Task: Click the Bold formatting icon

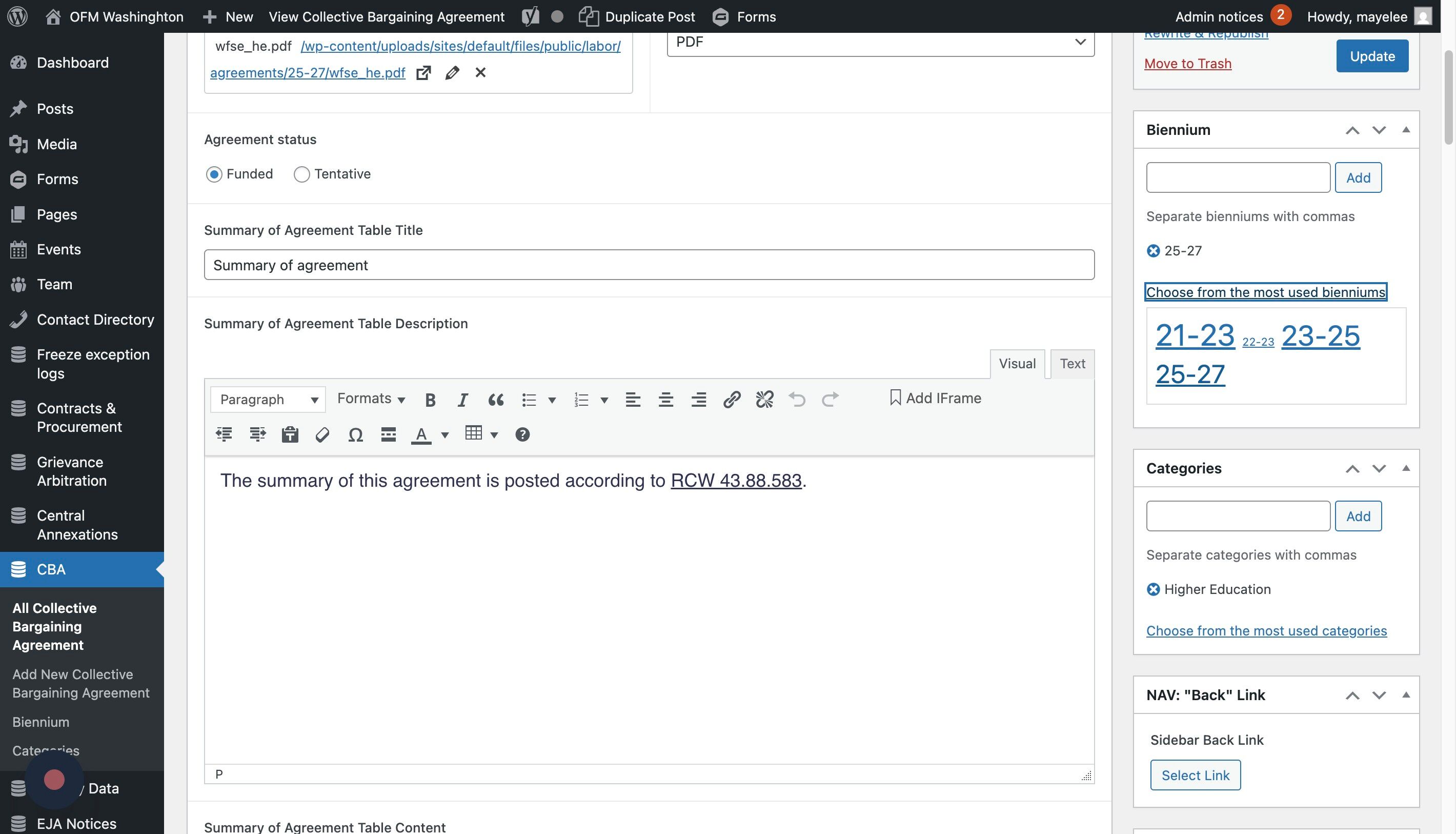Action: click(x=430, y=399)
